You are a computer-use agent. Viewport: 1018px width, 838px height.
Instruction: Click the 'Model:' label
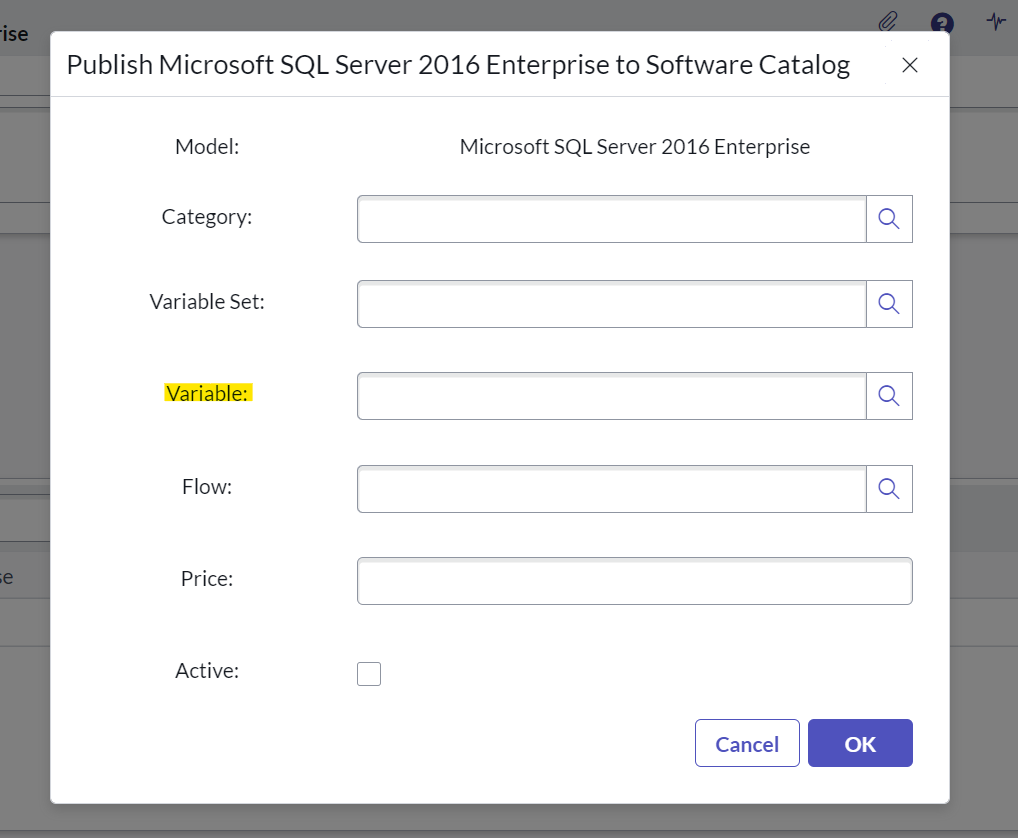click(x=207, y=147)
